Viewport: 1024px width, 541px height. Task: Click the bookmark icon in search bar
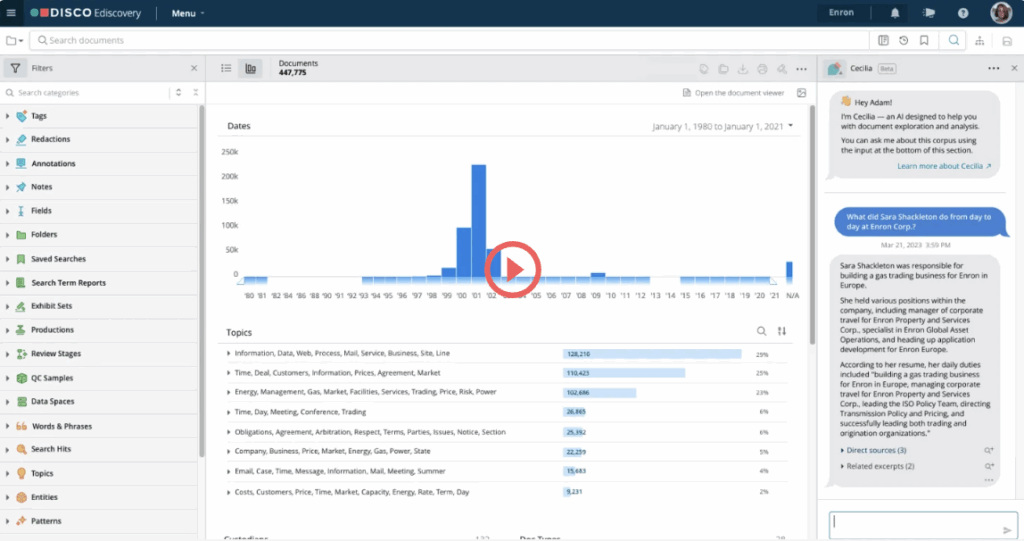[924, 41]
